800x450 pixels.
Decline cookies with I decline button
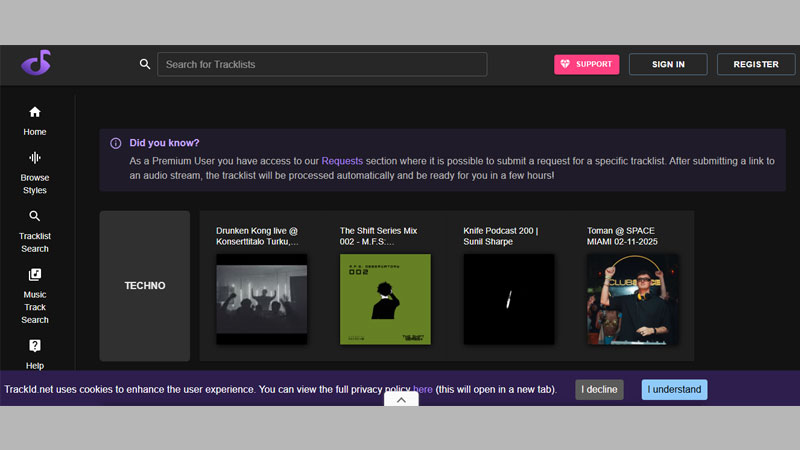coord(599,389)
